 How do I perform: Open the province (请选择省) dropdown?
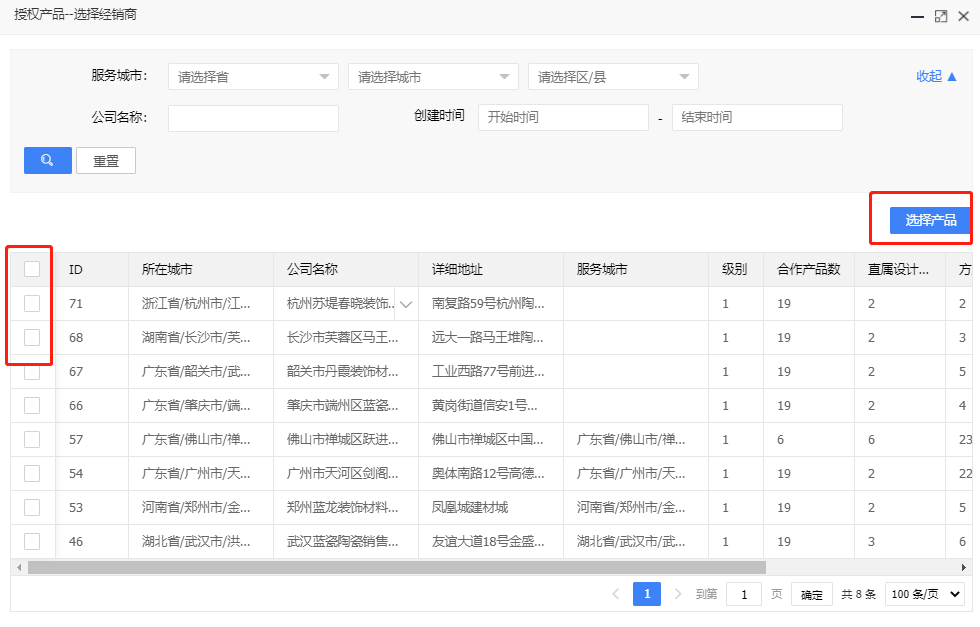coord(253,77)
